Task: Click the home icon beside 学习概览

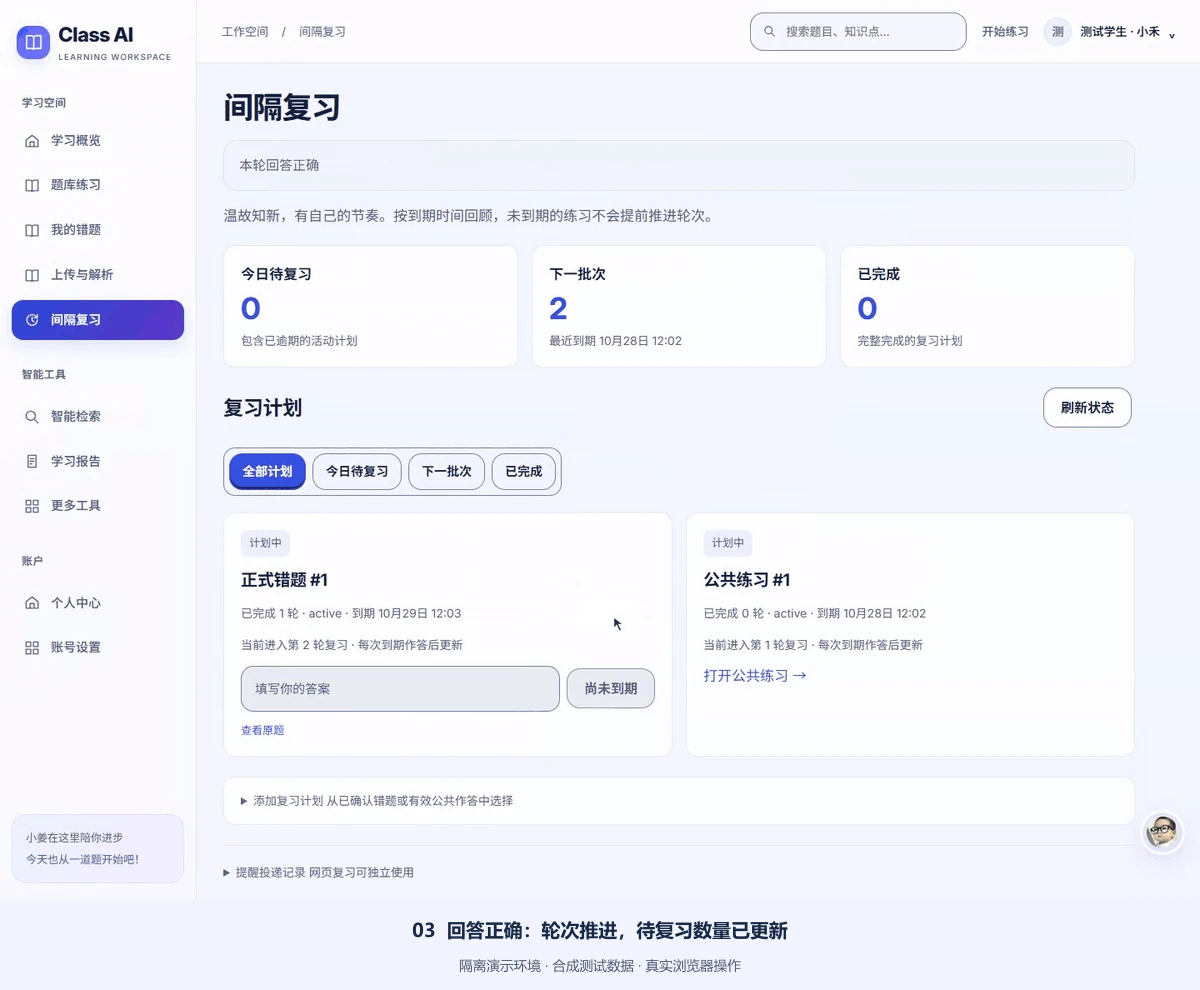Action: (32, 141)
